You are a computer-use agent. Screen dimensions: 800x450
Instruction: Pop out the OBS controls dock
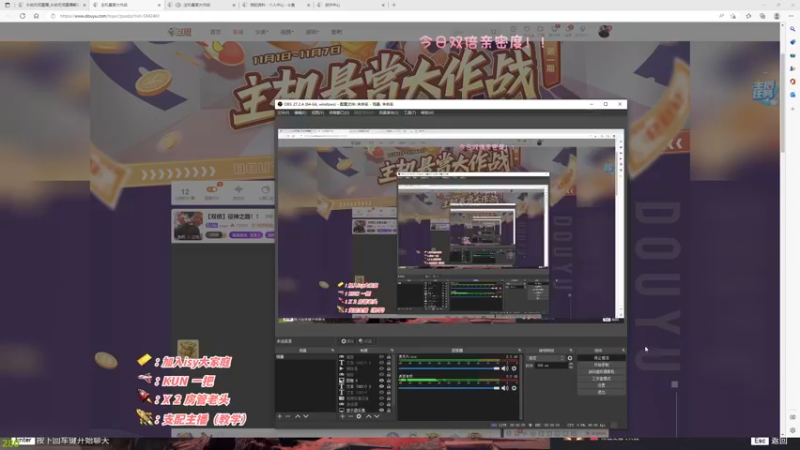(x=623, y=351)
